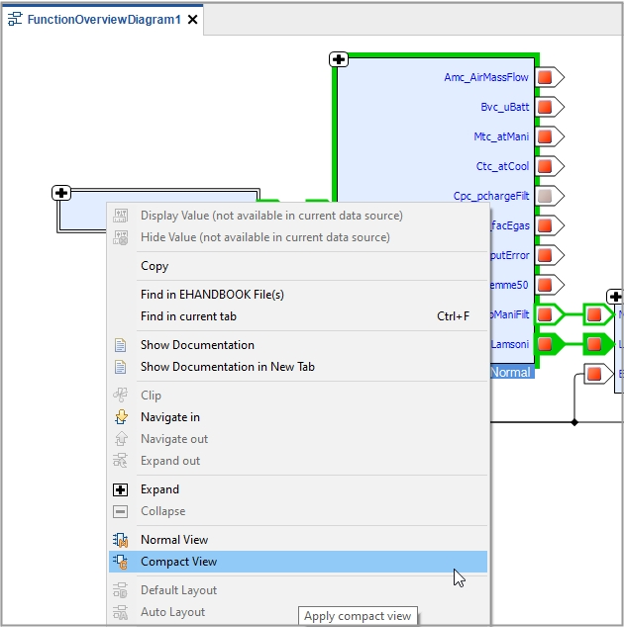The width and height of the screenshot is (624, 627).
Task: Click the Amc_AirMassFlow output port
Action: 550,77
